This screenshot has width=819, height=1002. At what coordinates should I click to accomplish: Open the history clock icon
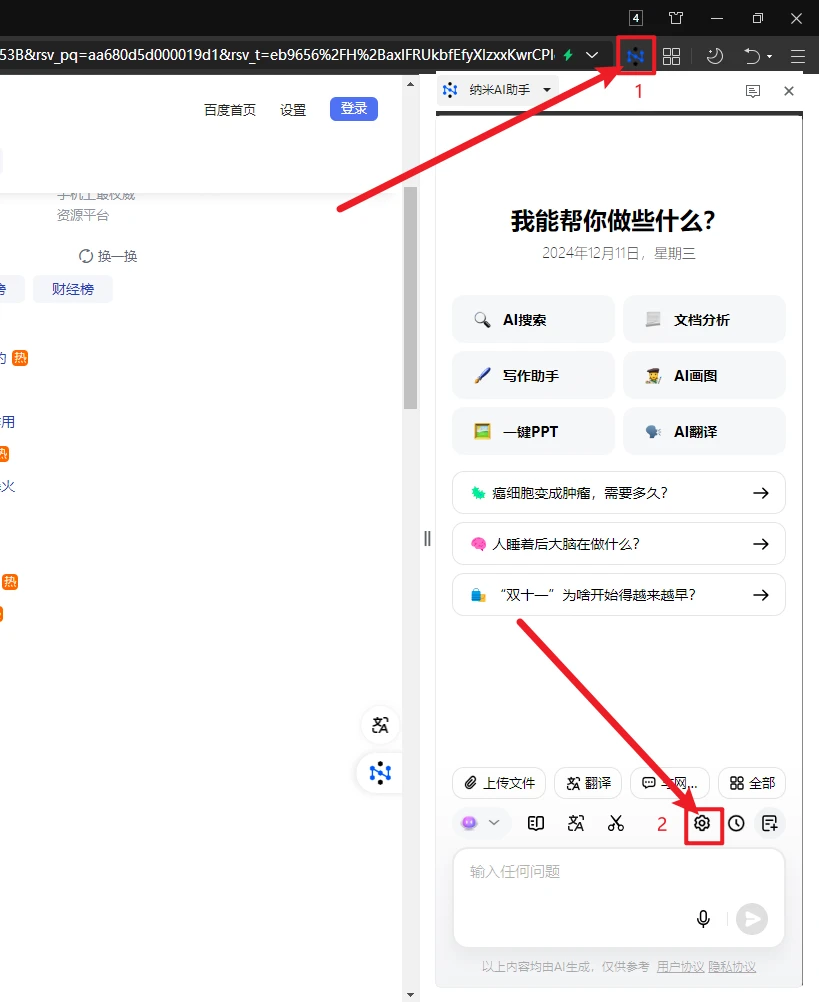736,823
